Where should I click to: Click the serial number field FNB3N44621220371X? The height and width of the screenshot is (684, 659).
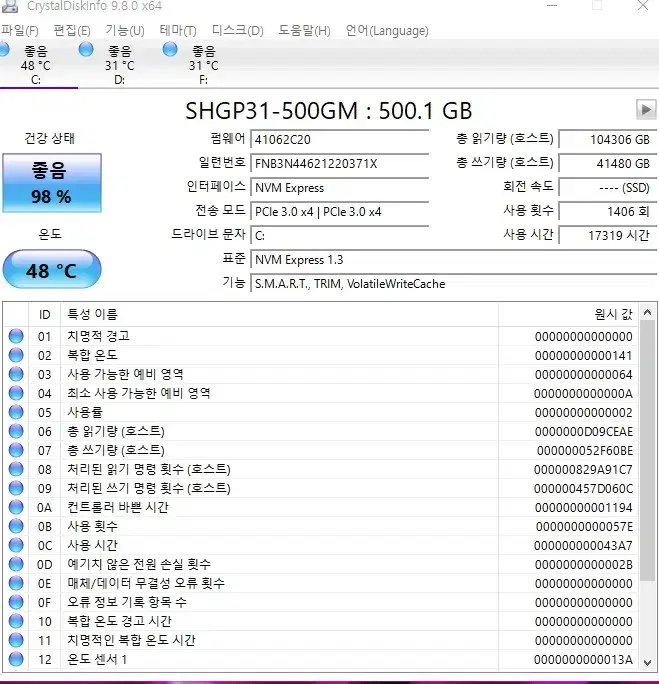click(x=339, y=164)
